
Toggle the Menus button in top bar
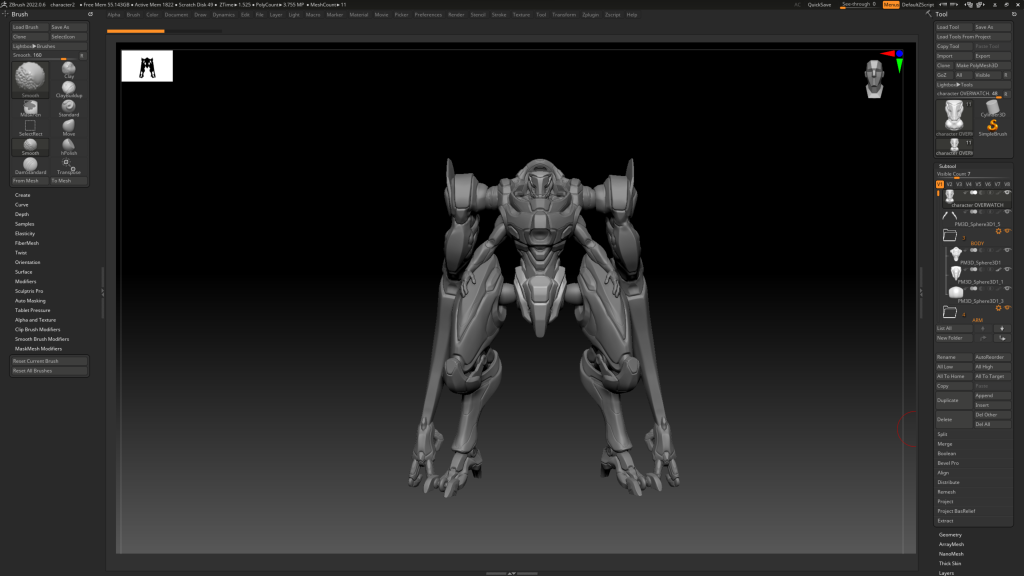(x=891, y=5)
